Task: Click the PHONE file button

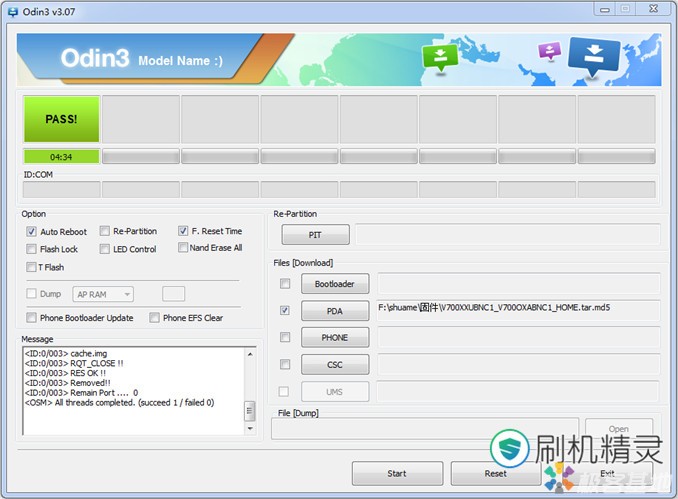Action: 335,338
